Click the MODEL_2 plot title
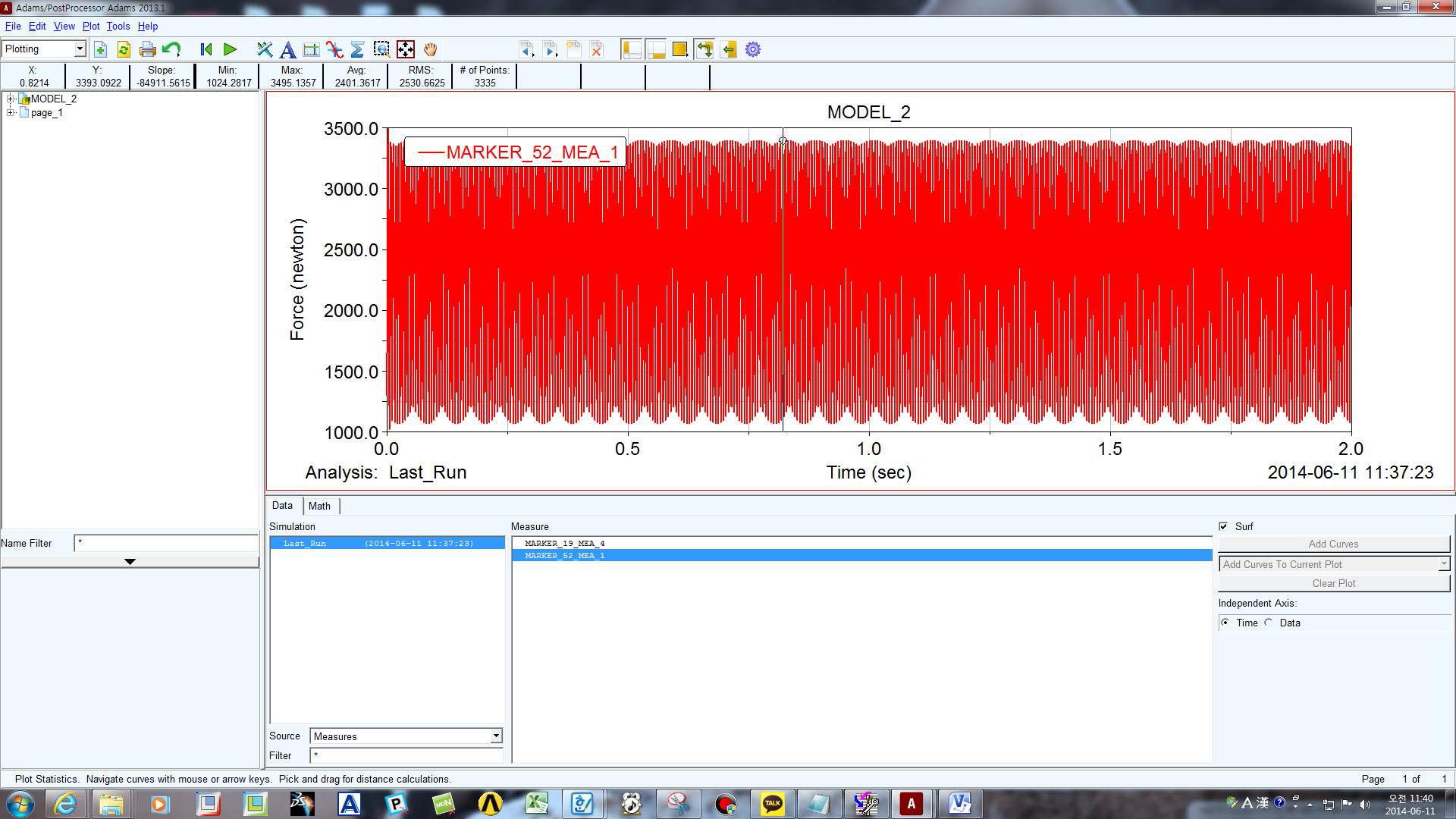 click(x=868, y=112)
